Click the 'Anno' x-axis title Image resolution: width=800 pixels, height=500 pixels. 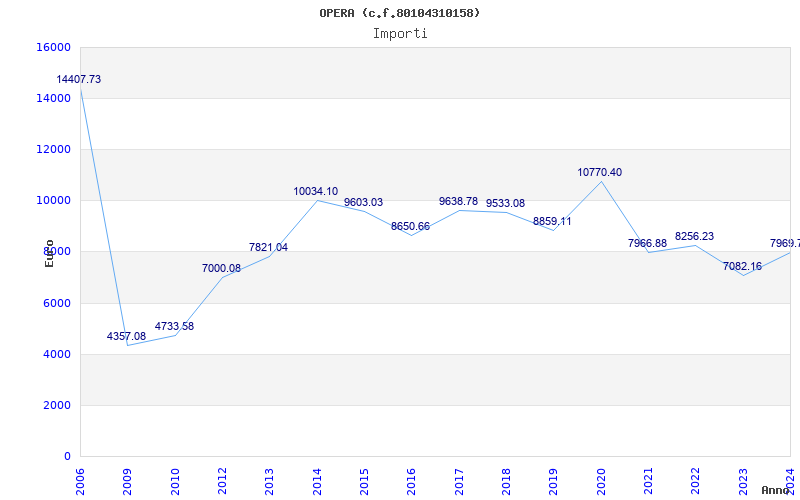tap(776, 490)
